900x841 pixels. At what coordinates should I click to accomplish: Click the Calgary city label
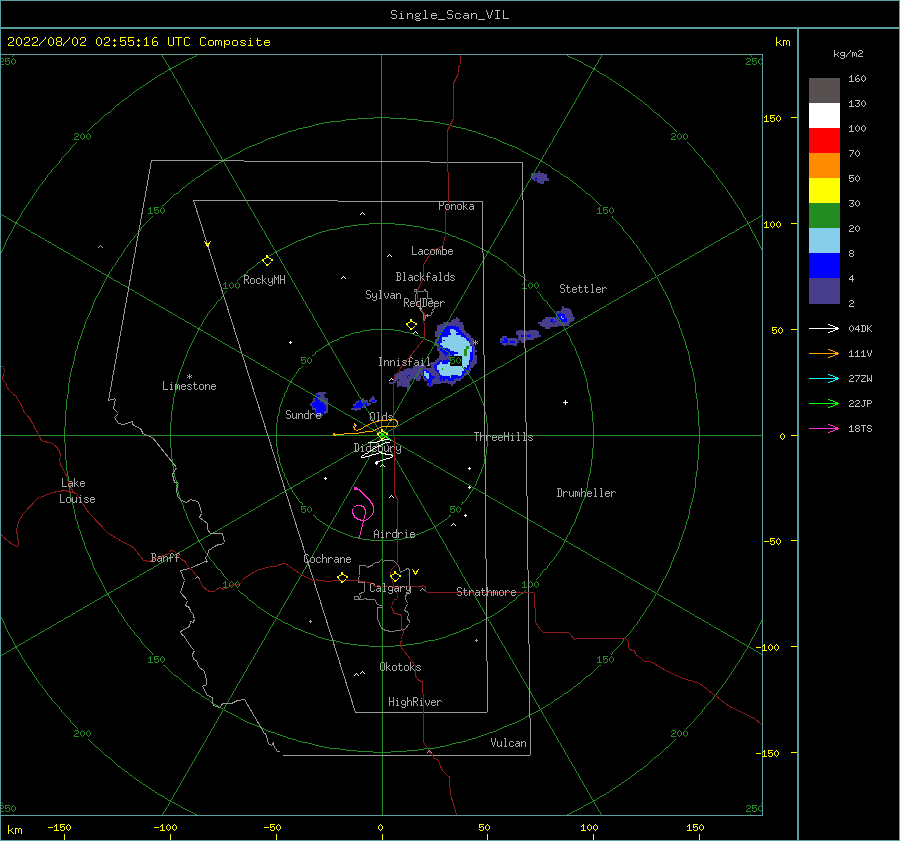[390, 588]
